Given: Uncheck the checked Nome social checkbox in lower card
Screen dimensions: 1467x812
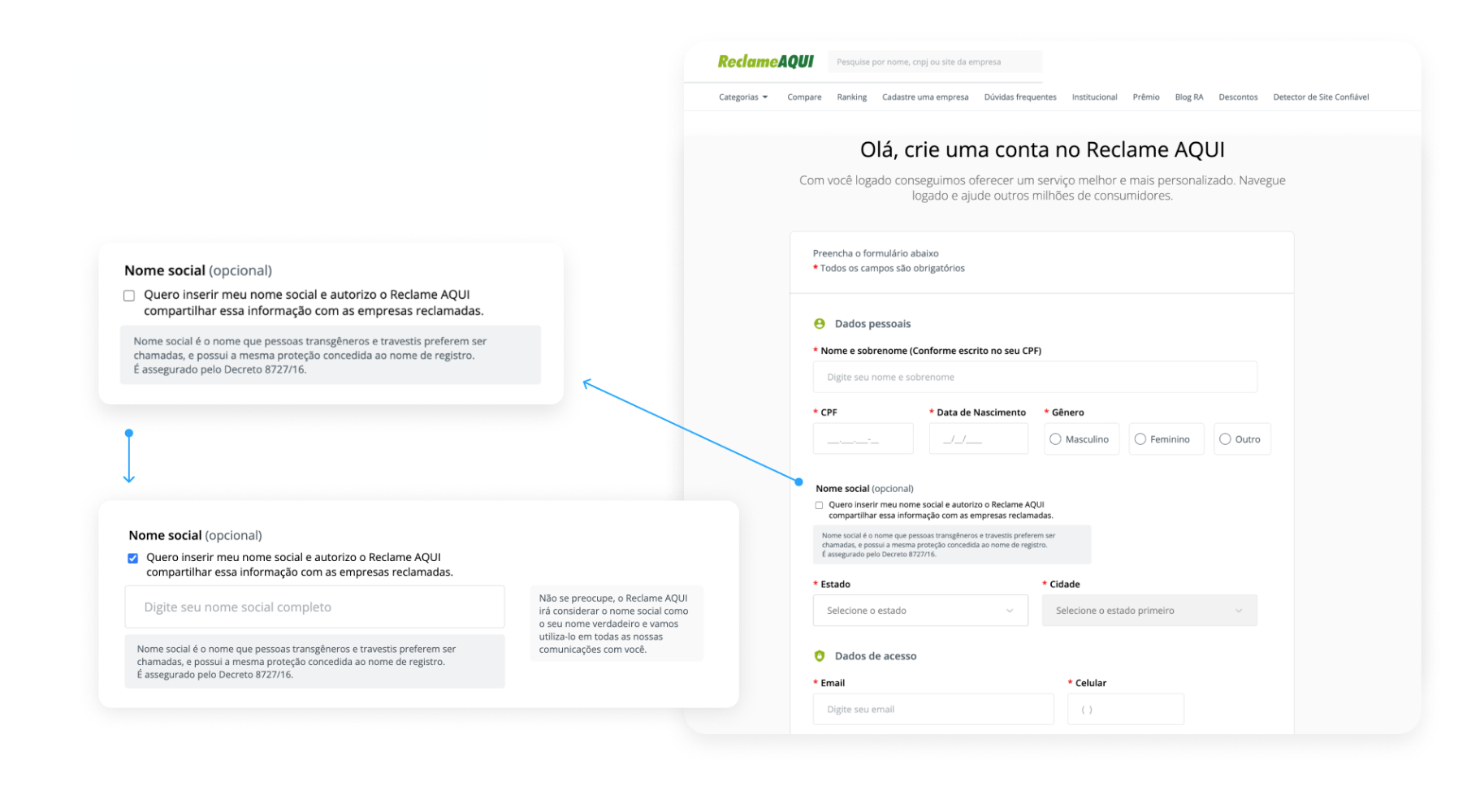Looking at the screenshot, I should click(x=133, y=559).
